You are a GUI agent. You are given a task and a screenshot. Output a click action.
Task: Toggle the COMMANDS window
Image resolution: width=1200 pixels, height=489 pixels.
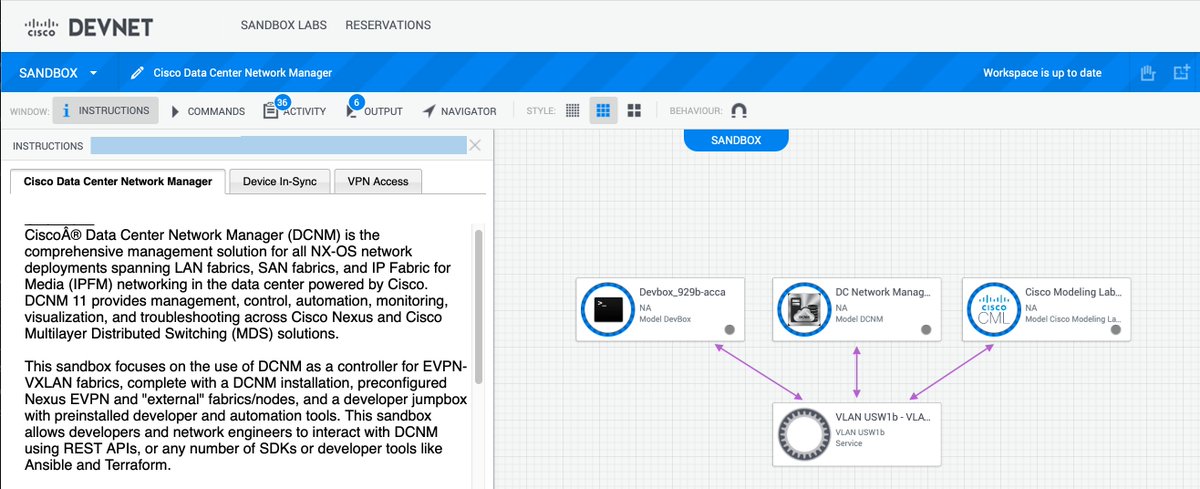tap(208, 111)
